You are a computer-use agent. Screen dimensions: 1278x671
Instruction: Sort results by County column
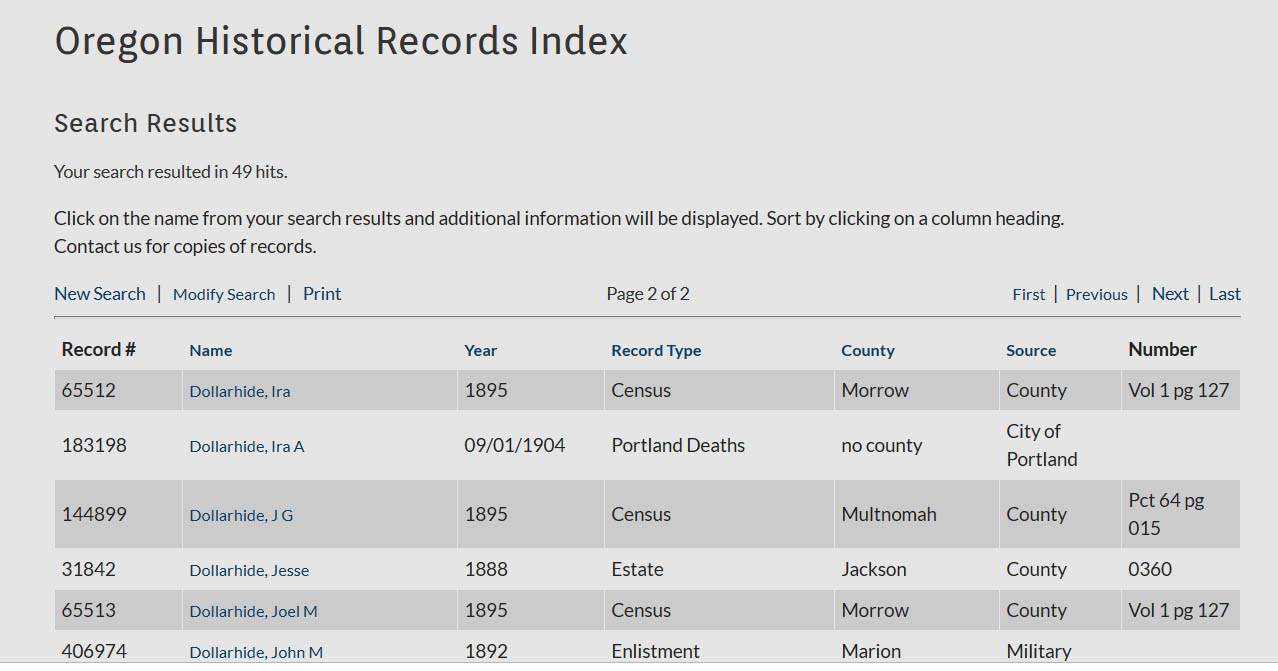click(x=867, y=351)
